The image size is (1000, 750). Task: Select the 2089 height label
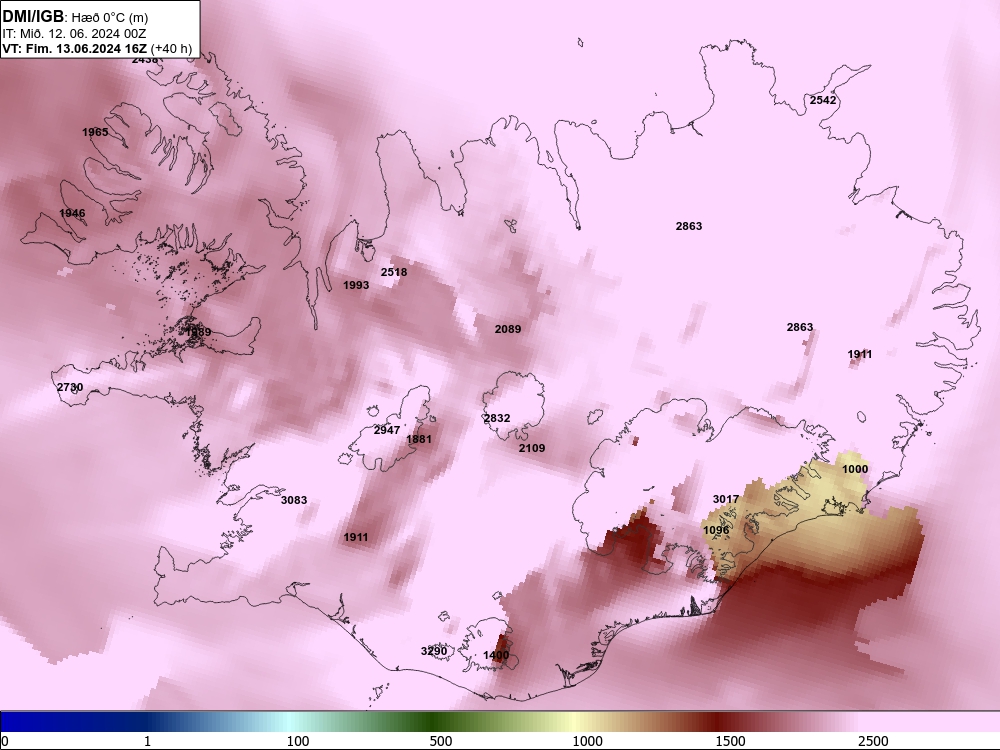point(508,329)
